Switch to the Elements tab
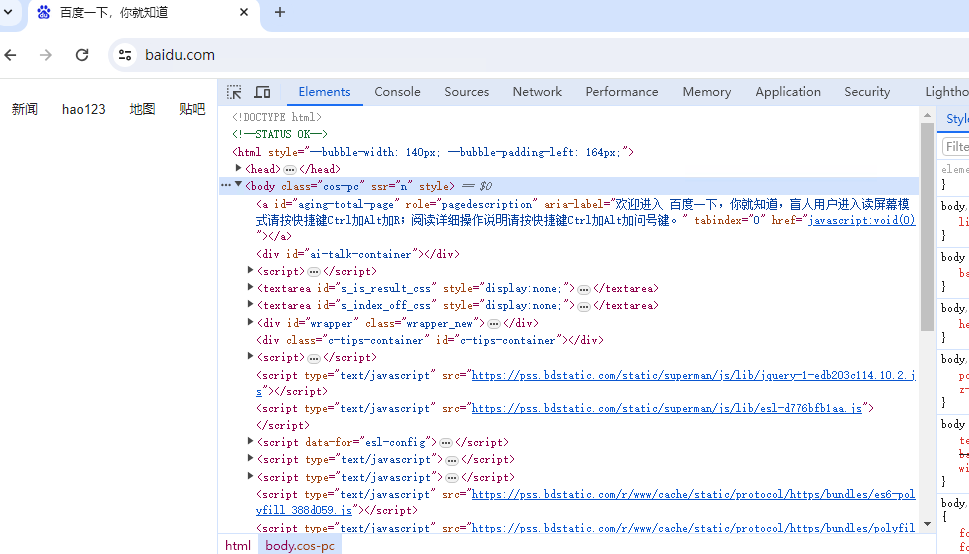Image resolution: width=969 pixels, height=554 pixels. (x=324, y=92)
